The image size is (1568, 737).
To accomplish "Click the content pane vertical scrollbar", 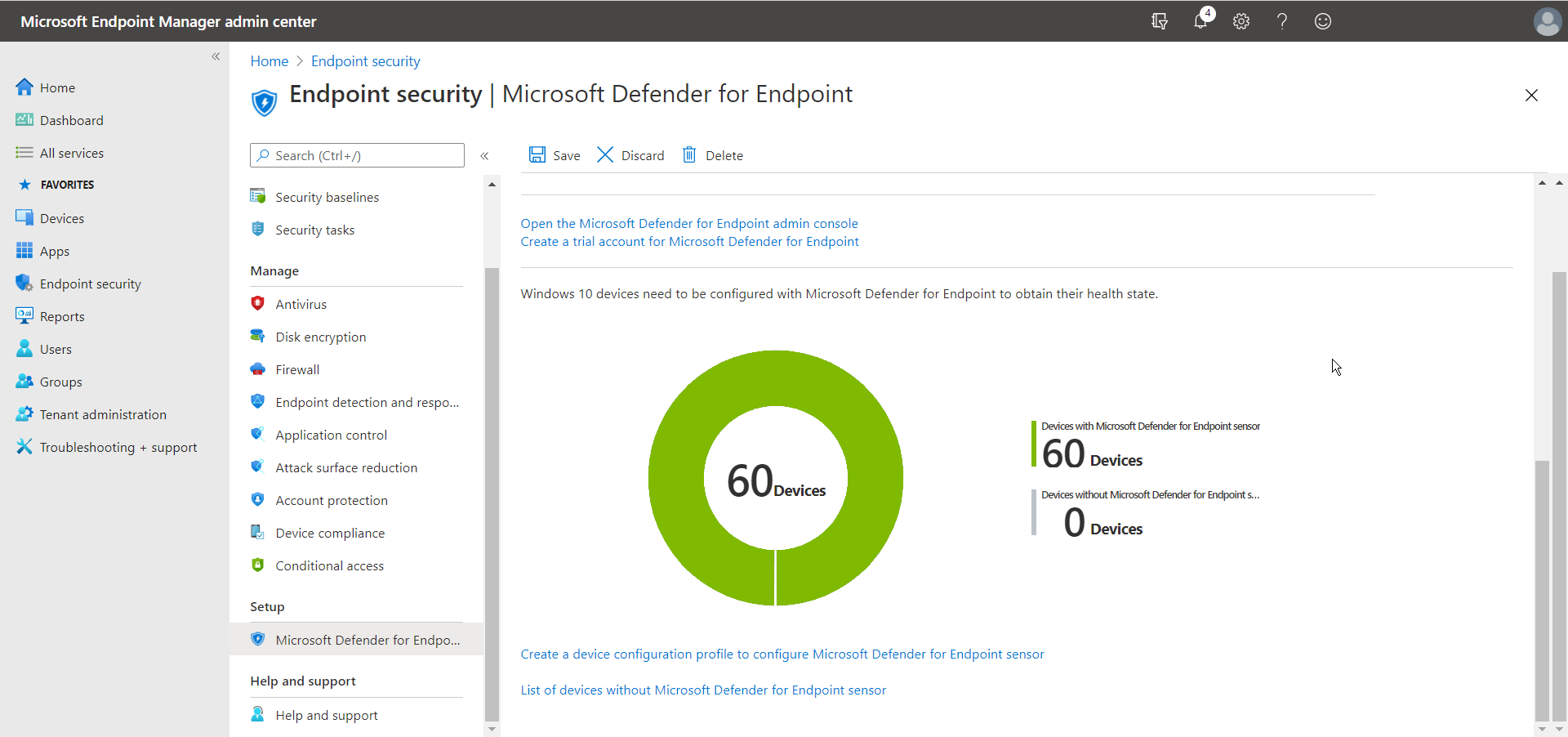I will [1542, 590].
